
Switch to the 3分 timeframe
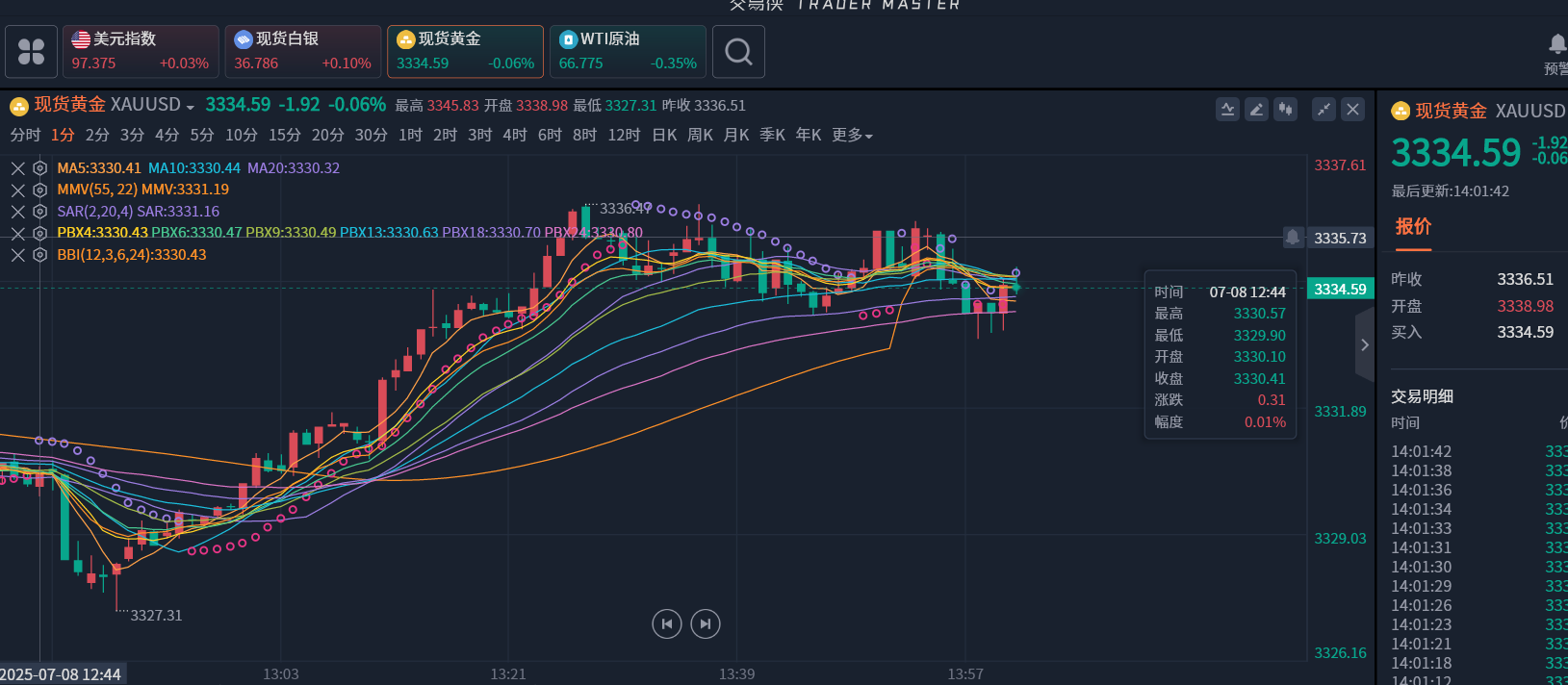132,135
